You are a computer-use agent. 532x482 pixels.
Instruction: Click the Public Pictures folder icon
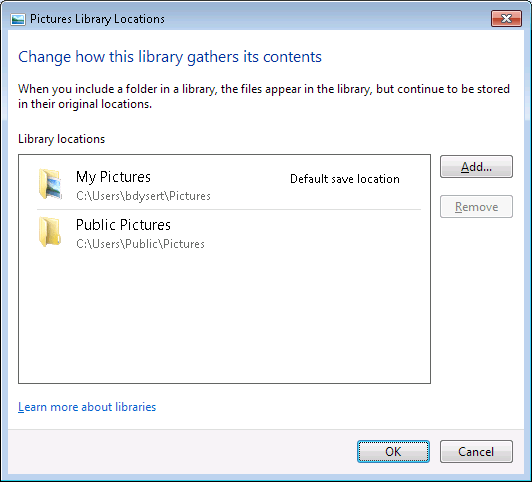(50, 232)
